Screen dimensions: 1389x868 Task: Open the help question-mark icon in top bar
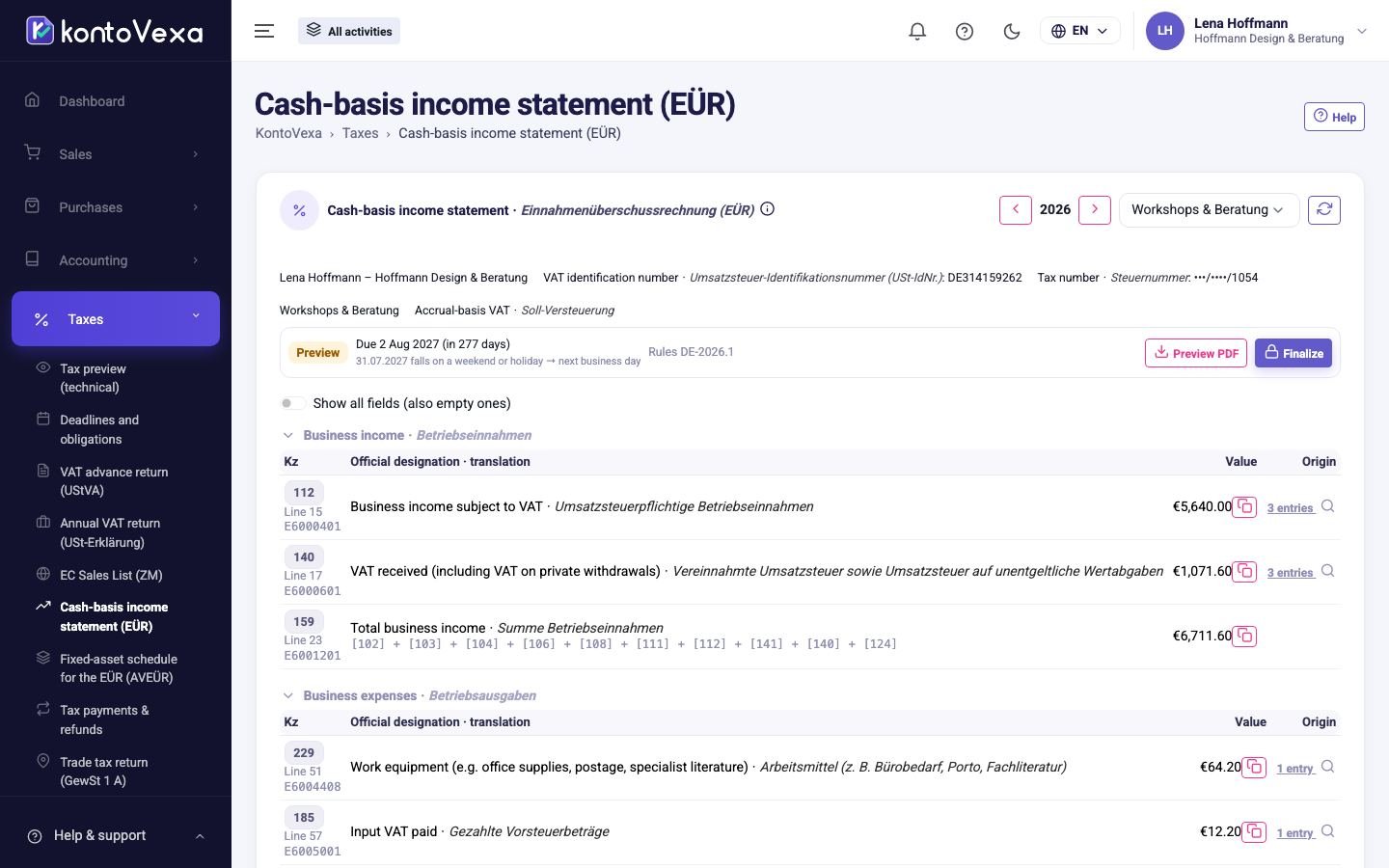(965, 31)
